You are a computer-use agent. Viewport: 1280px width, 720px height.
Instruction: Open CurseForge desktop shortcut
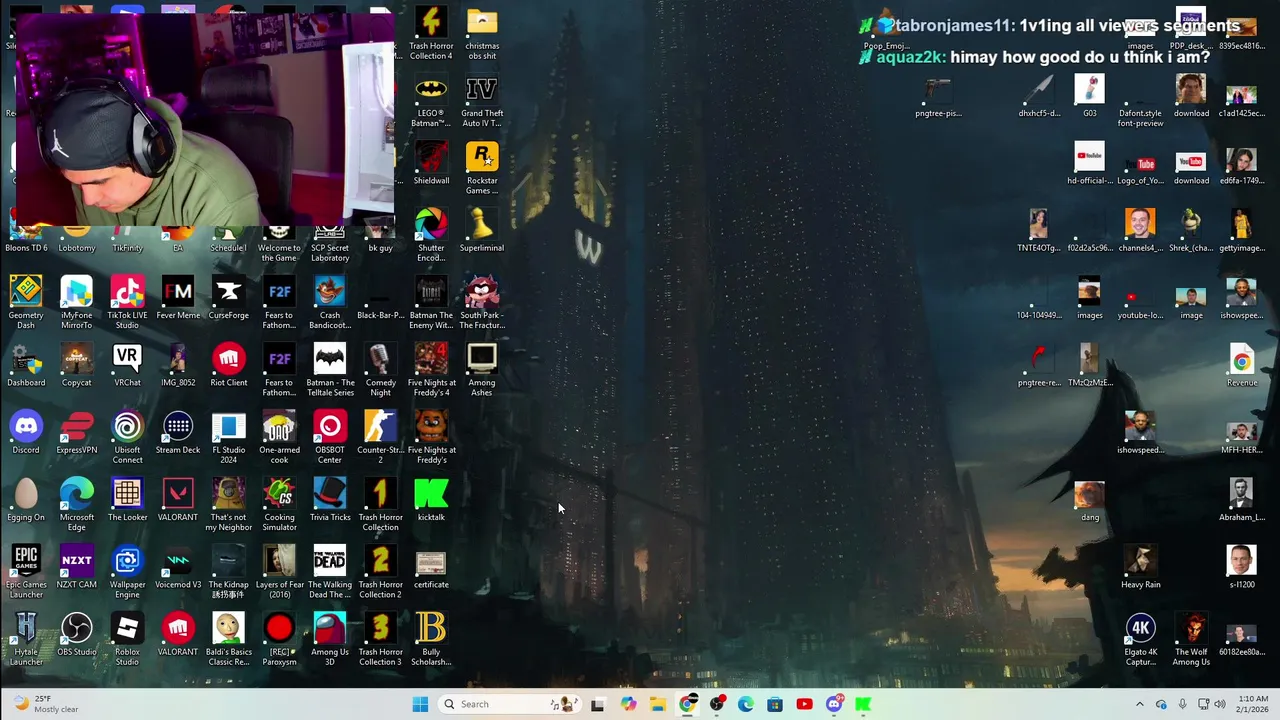229,297
